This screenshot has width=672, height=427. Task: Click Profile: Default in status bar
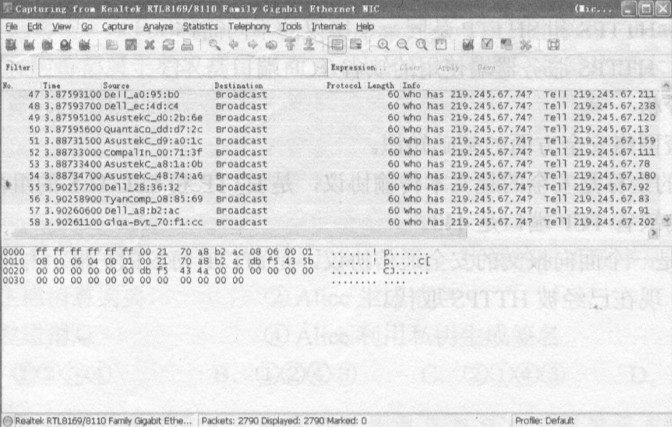(x=546, y=420)
